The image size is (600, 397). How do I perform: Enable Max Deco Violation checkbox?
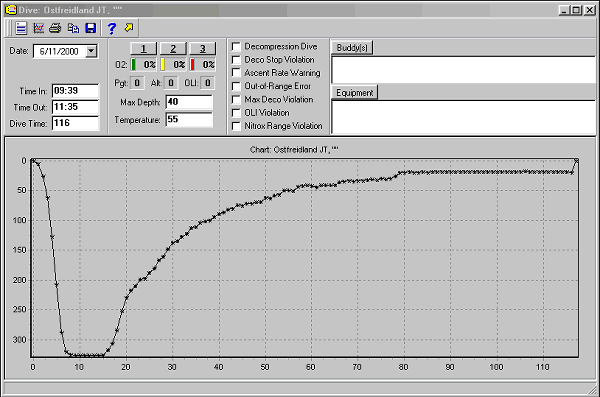tap(236, 100)
